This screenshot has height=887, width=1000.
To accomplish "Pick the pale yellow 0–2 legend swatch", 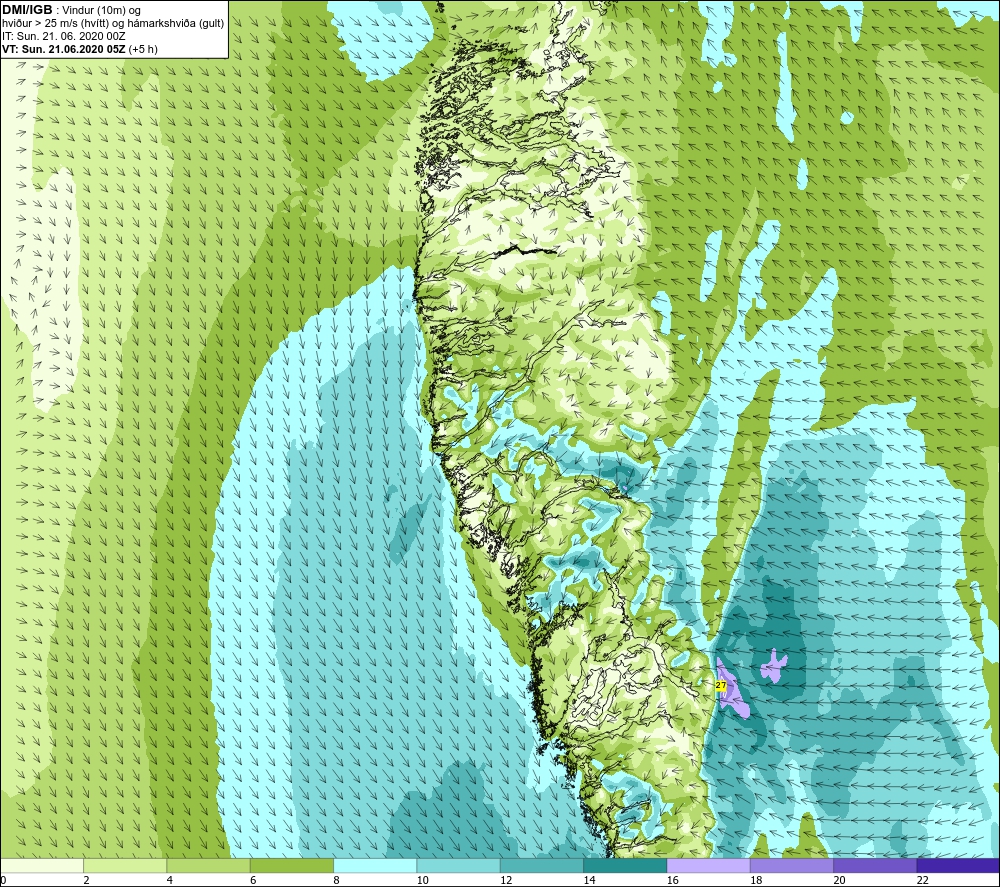I will [x=41, y=865].
